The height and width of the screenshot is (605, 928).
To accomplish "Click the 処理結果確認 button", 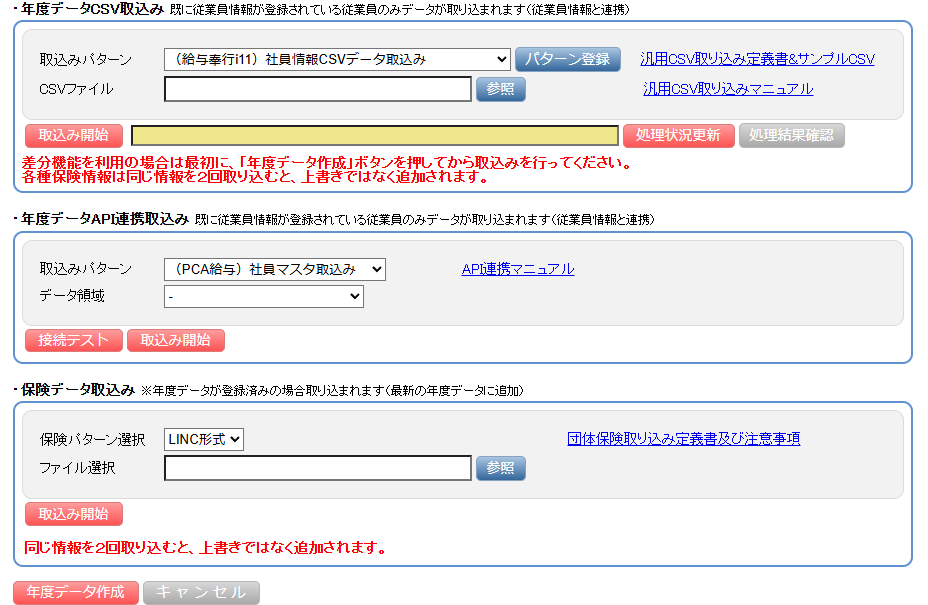I will pos(791,136).
